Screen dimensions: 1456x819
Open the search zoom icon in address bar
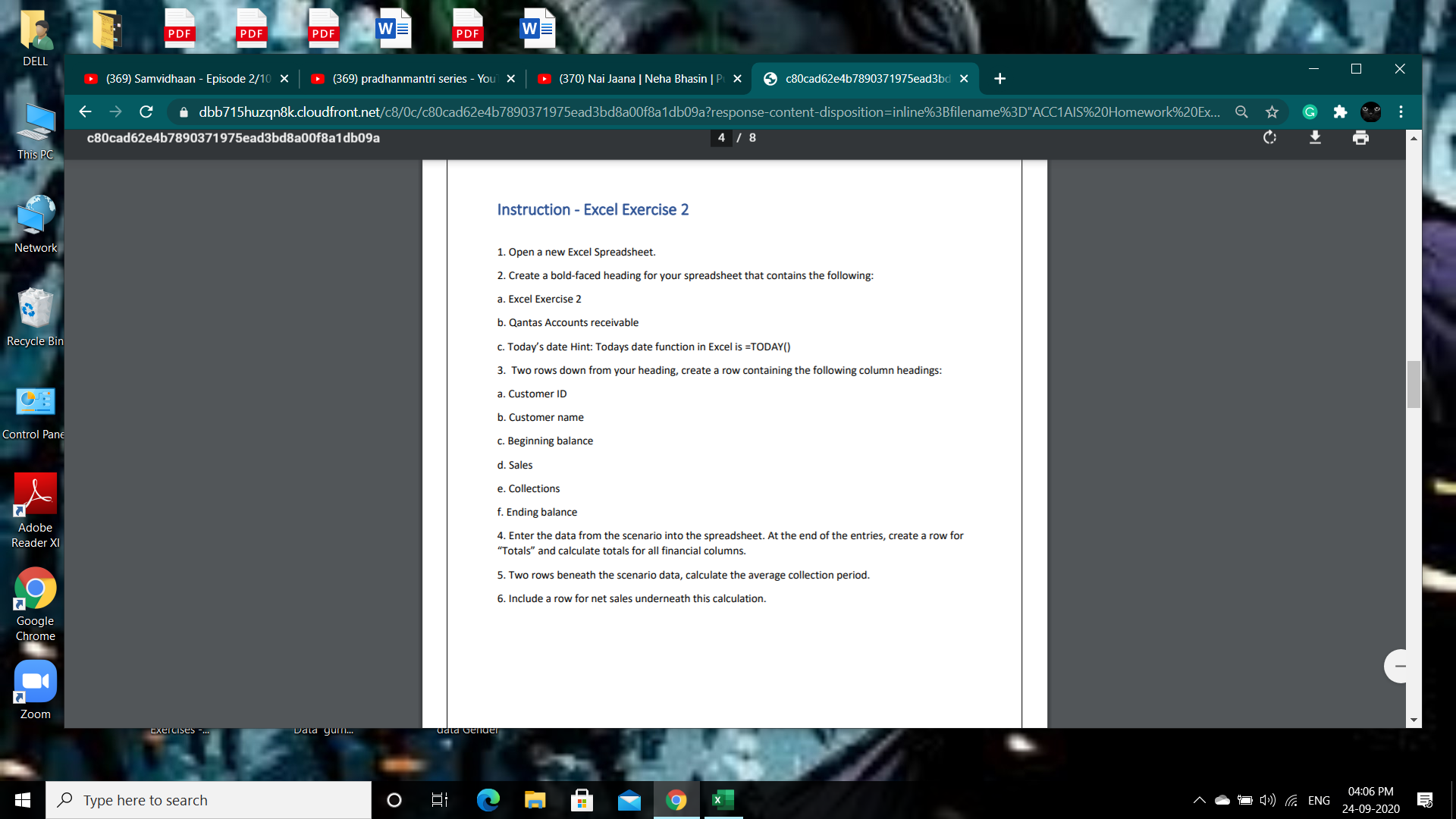point(1241,111)
